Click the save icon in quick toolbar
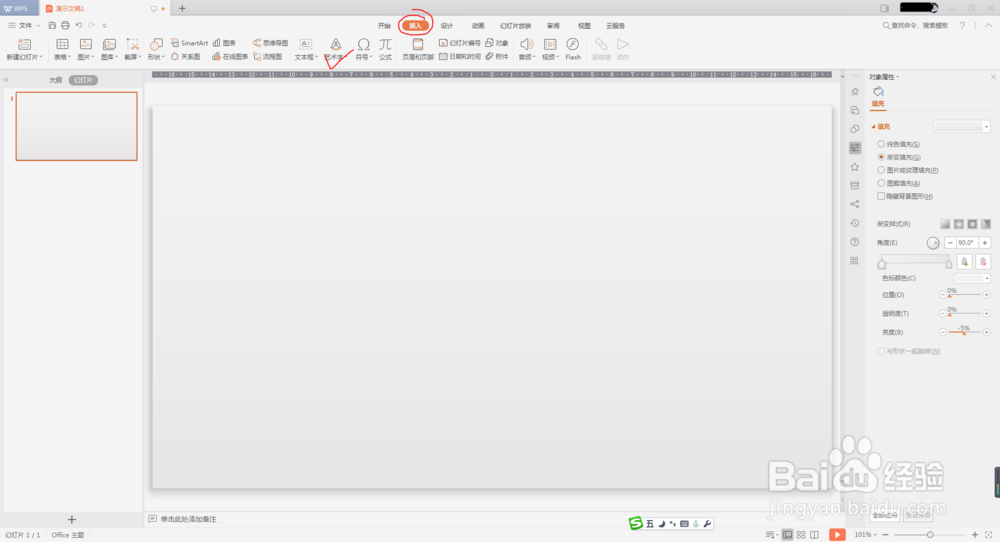 [x=52, y=26]
